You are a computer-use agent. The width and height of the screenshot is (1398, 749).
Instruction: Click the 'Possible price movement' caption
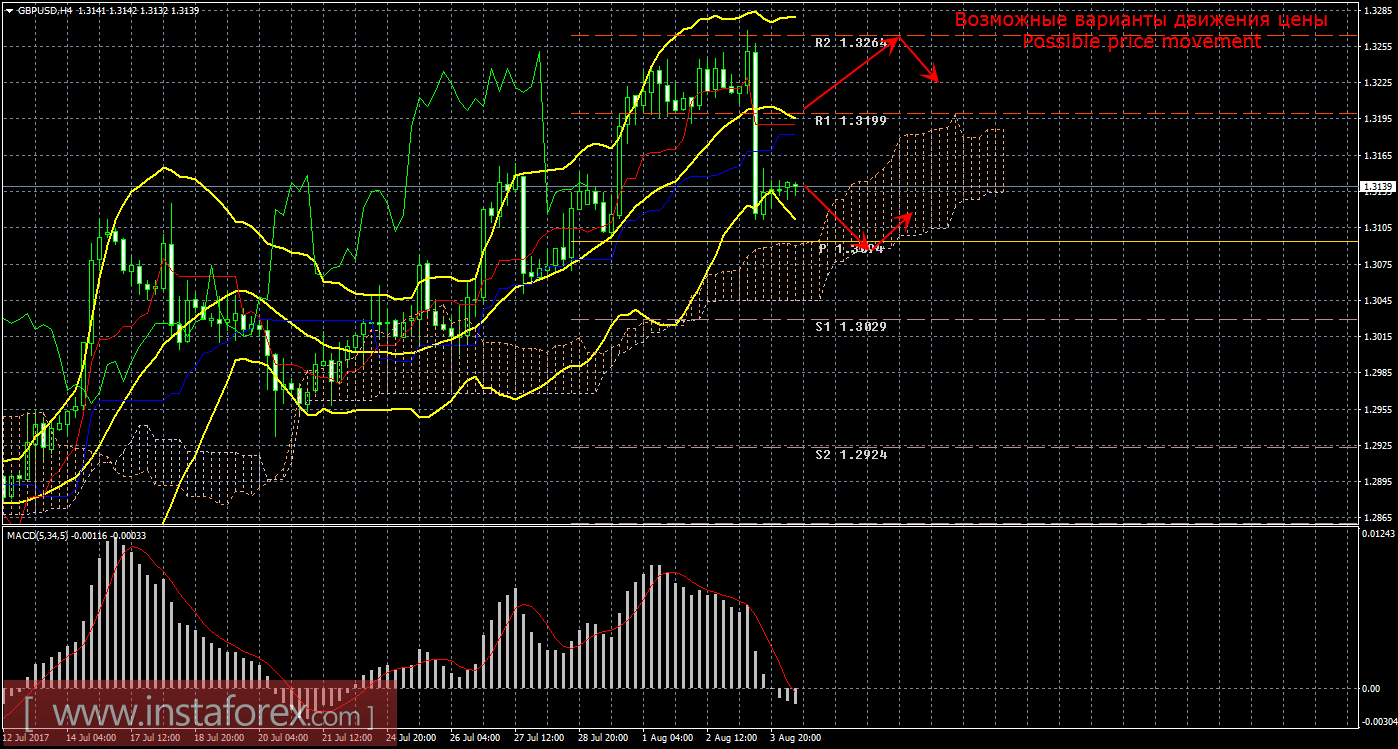coord(1141,42)
